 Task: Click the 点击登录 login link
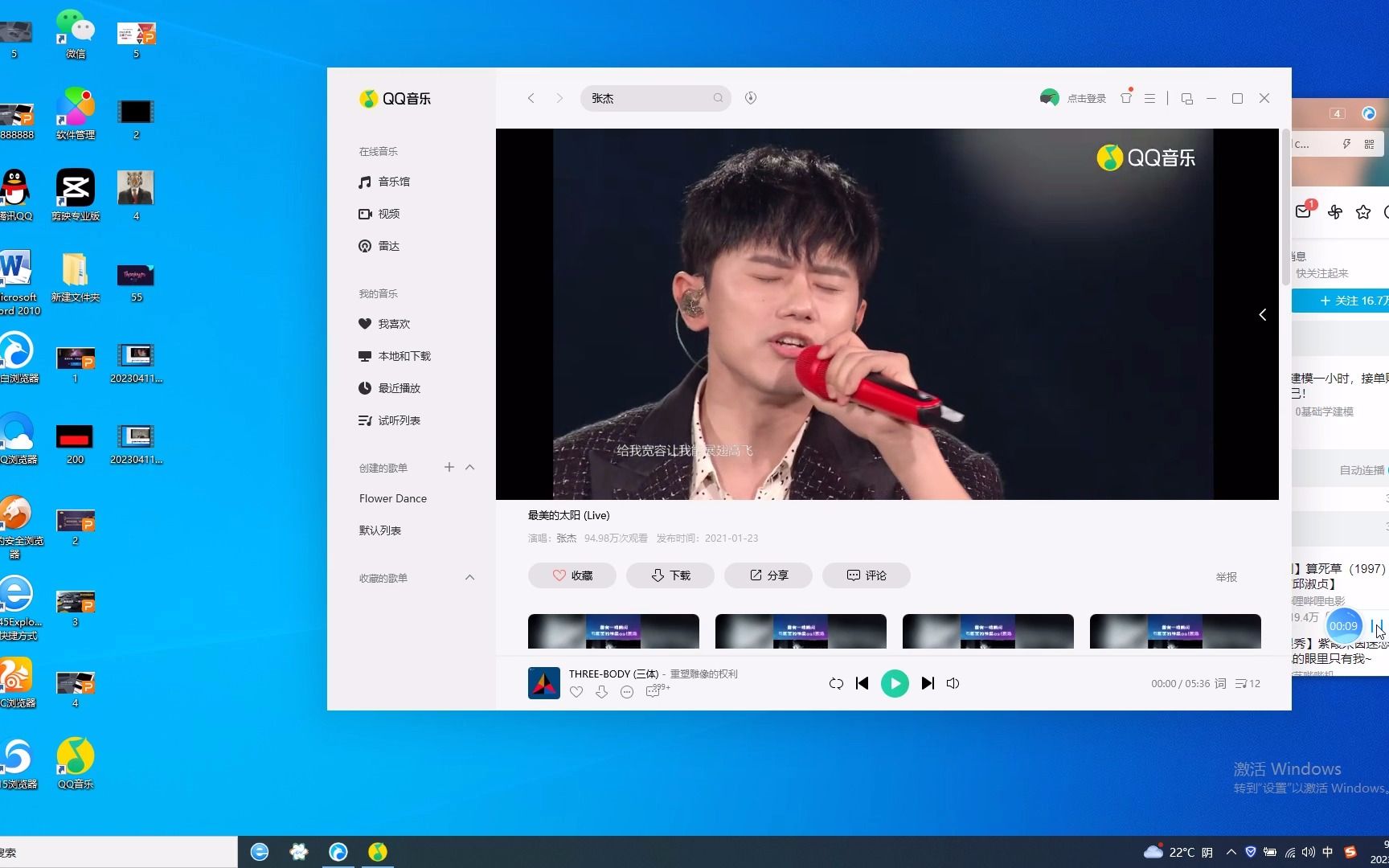point(1087,98)
